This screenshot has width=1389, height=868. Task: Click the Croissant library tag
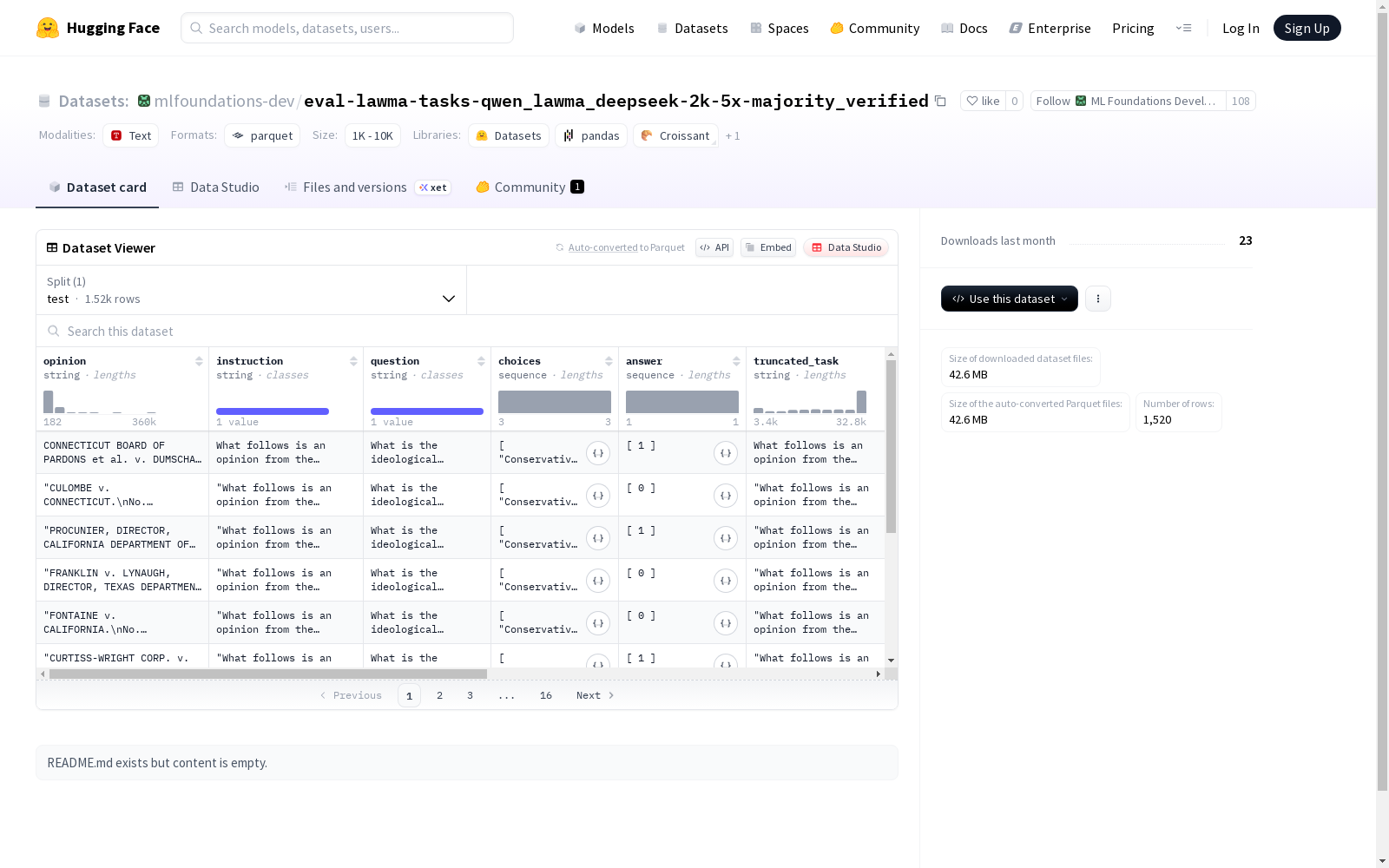[675, 135]
